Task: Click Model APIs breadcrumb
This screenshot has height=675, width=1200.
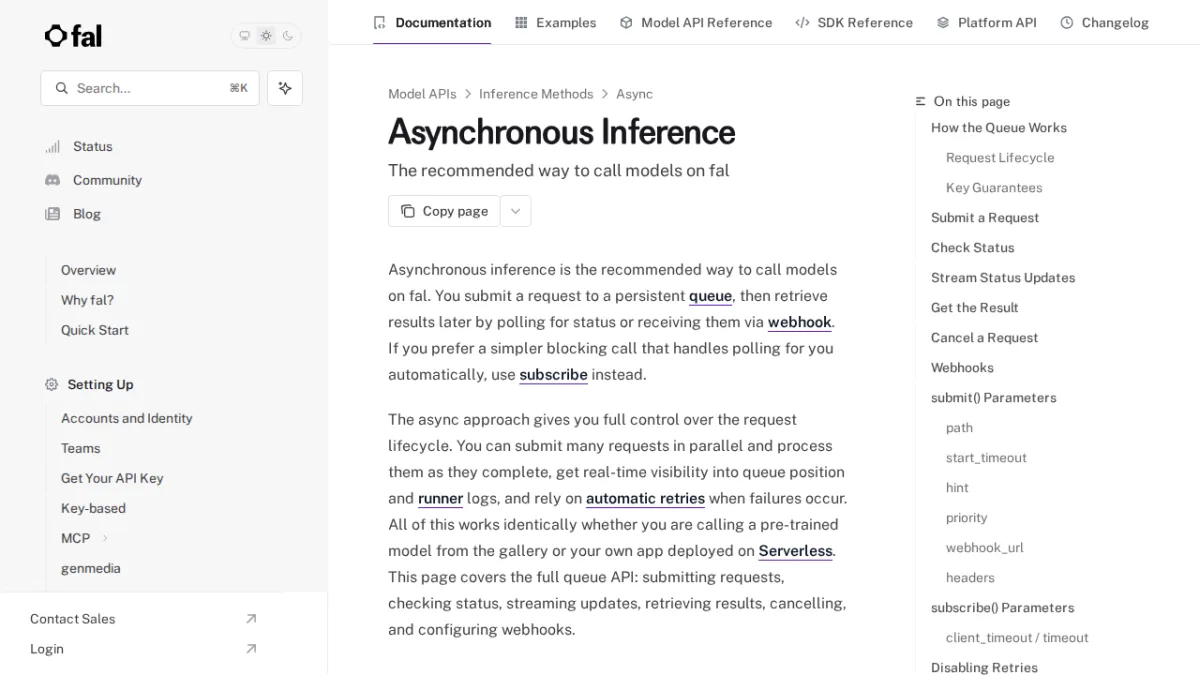Action: point(422,94)
